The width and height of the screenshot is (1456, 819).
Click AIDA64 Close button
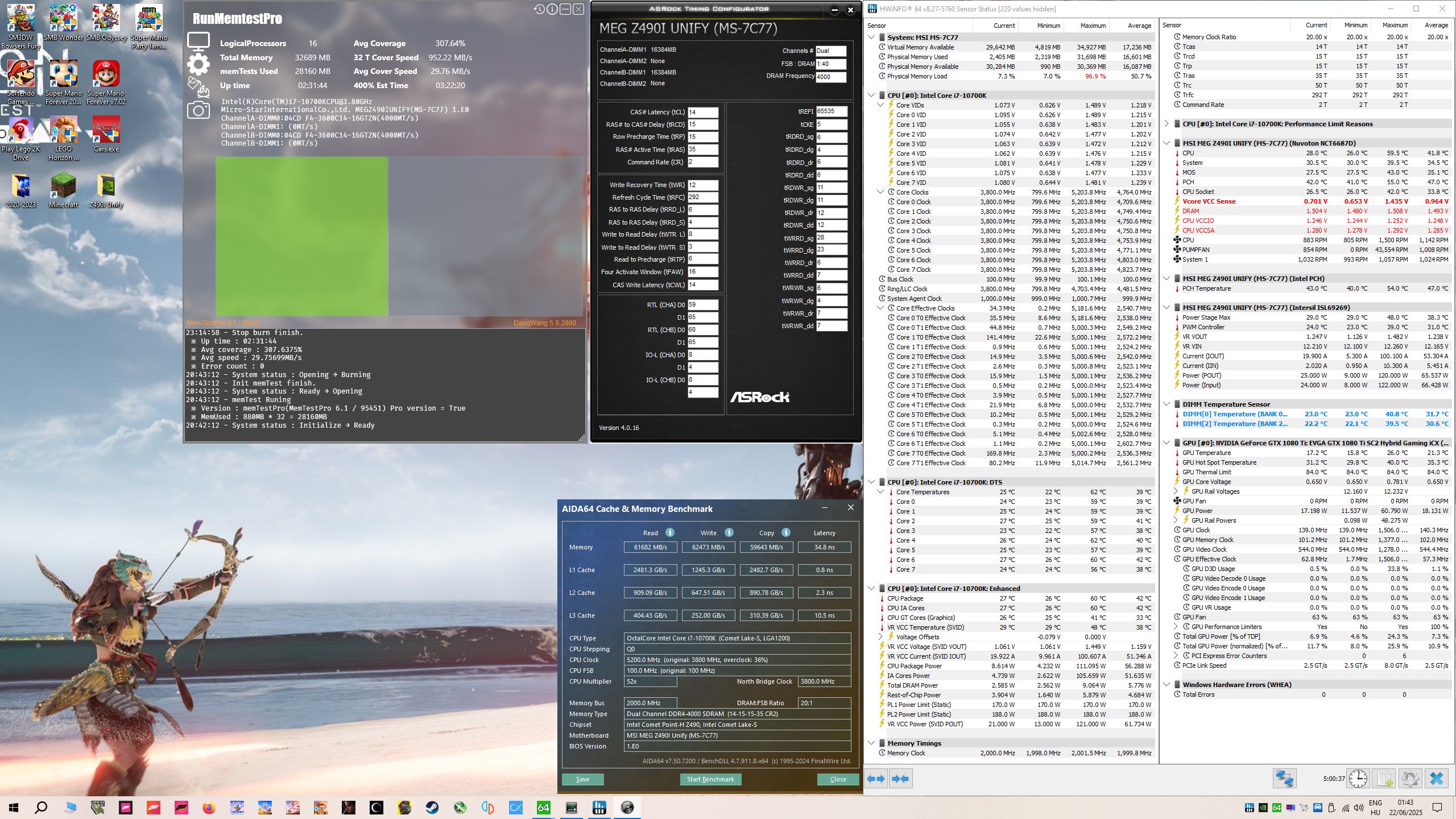click(838, 779)
